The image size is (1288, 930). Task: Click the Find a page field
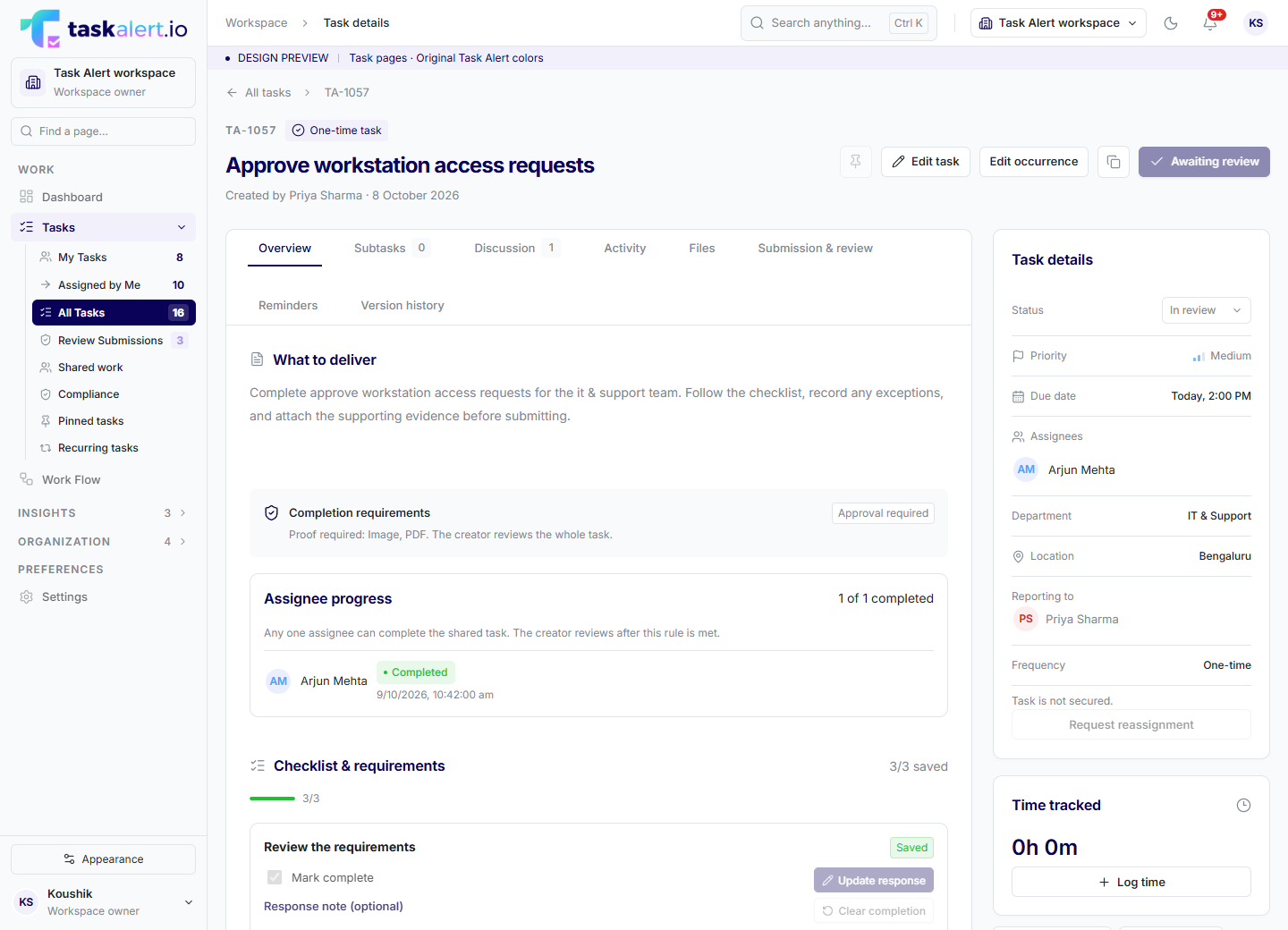104,131
